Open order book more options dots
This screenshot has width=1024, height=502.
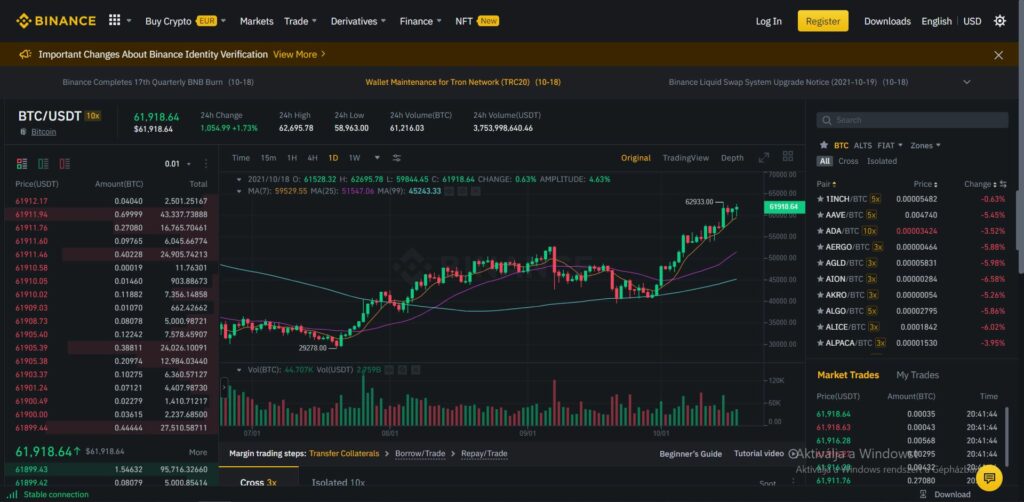206,163
